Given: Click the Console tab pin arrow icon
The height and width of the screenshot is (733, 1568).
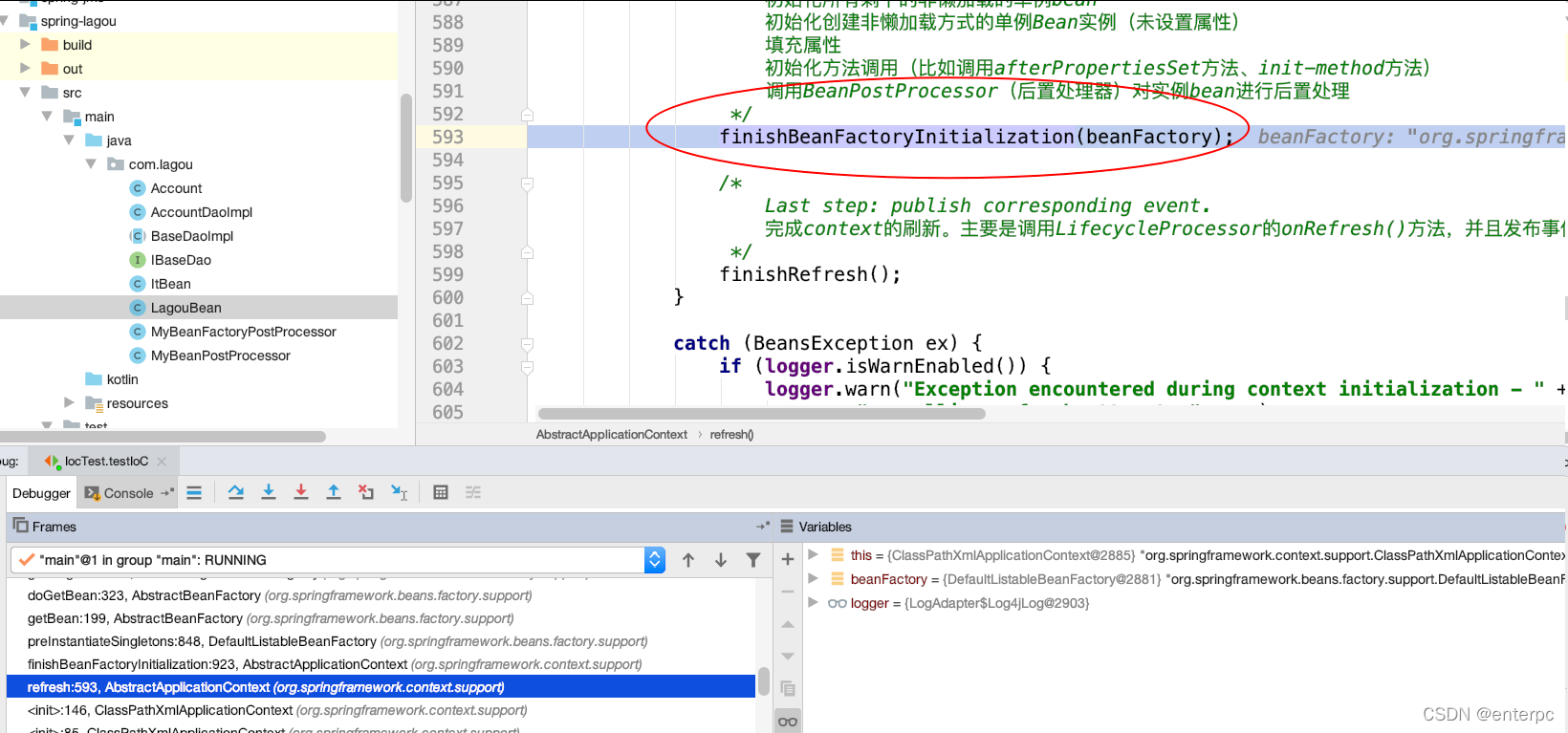Looking at the screenshot, I should pos(167,493).
